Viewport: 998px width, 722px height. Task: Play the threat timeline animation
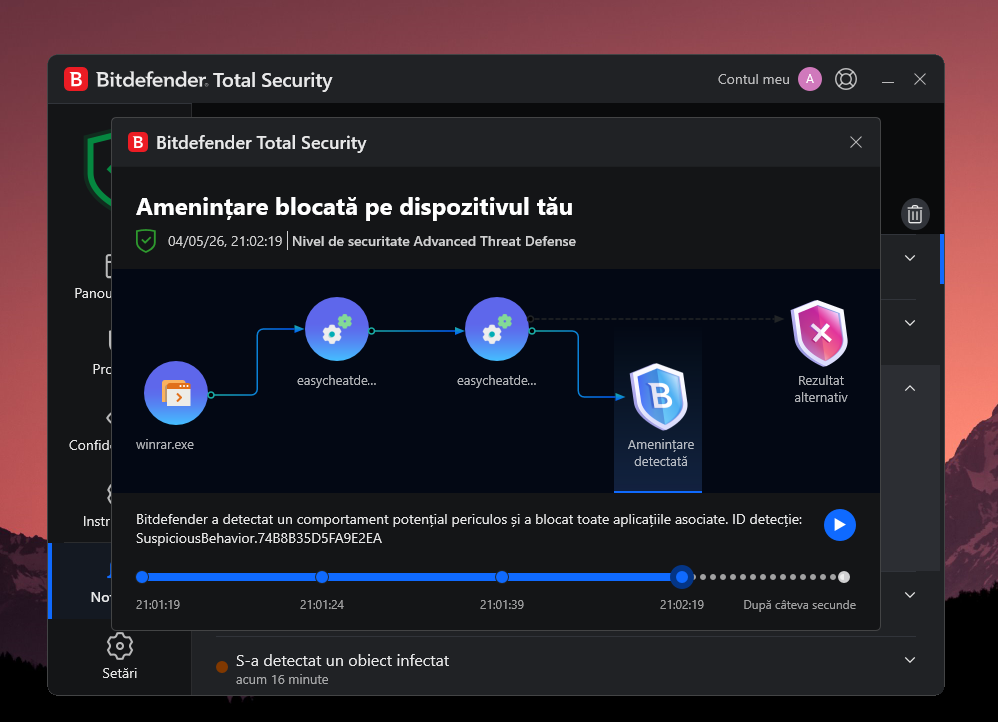pos(840,525)
